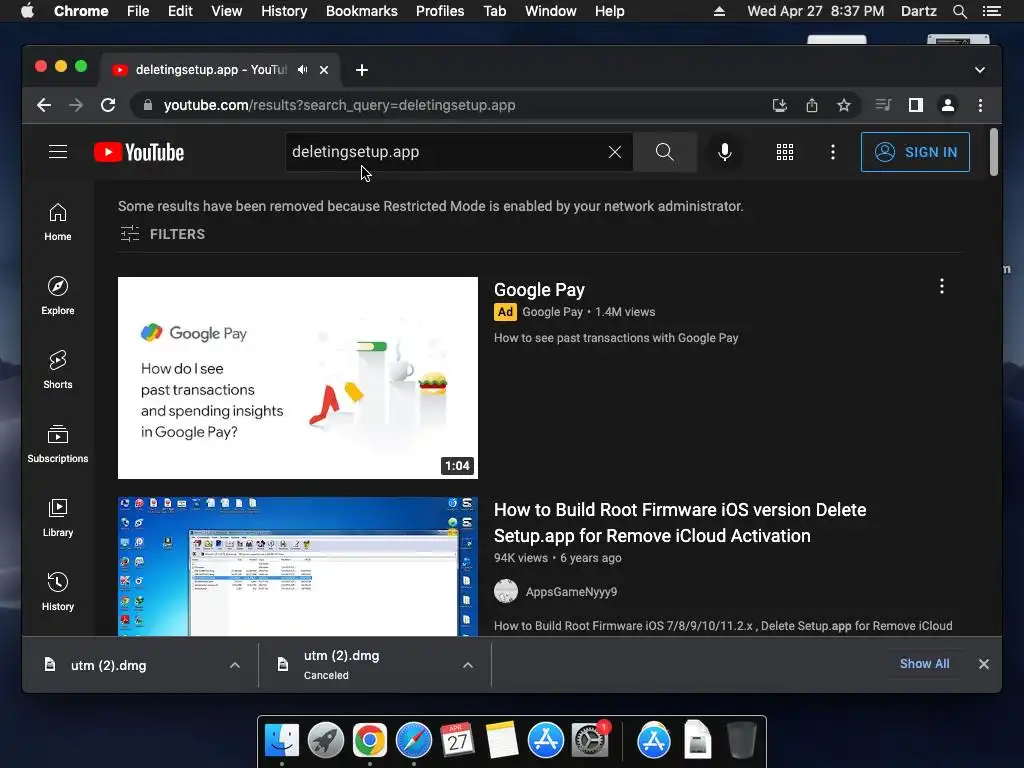Open the AppsGameNyyy9 channel name
Image resolution: width=1024 pixels, height=768 pixels.
tap(571, 592)
